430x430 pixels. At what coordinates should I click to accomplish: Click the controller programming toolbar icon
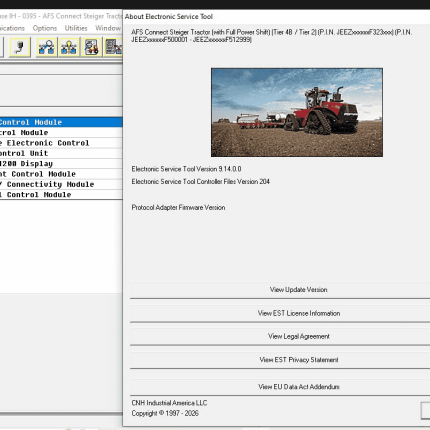tap(113, 47)
